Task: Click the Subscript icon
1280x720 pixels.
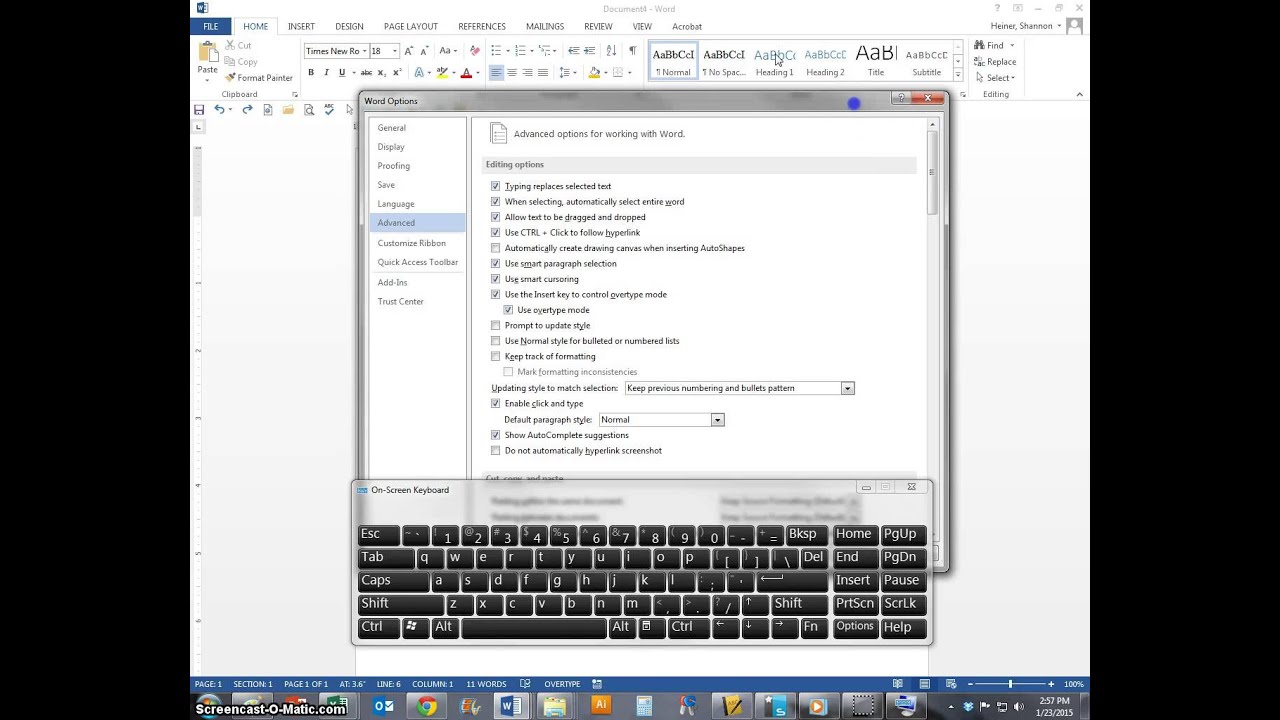Action: 383,72
